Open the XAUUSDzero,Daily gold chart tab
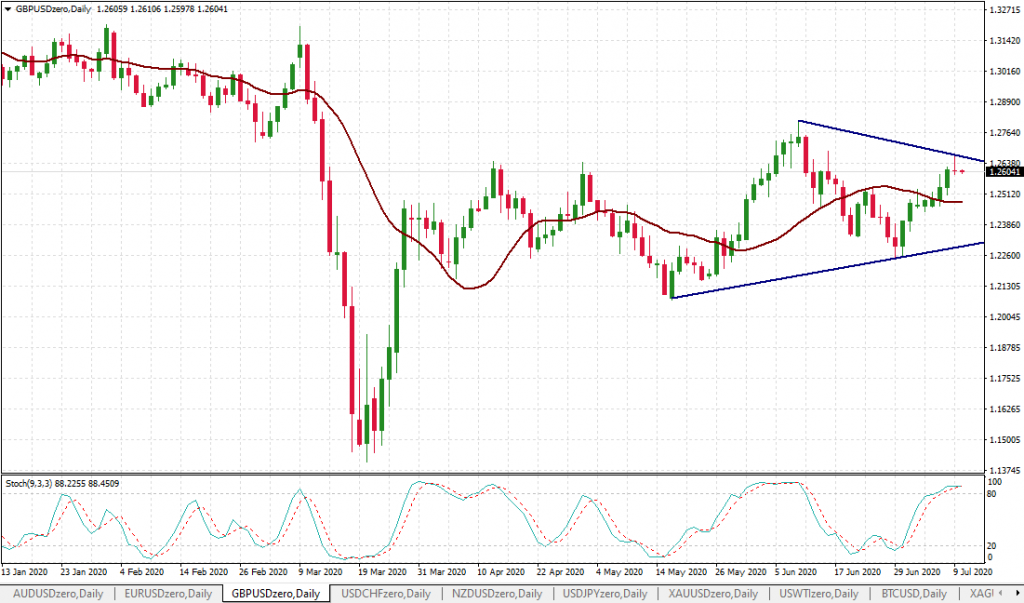Viewport: 1024px width, 603px height. click(712, 593)
